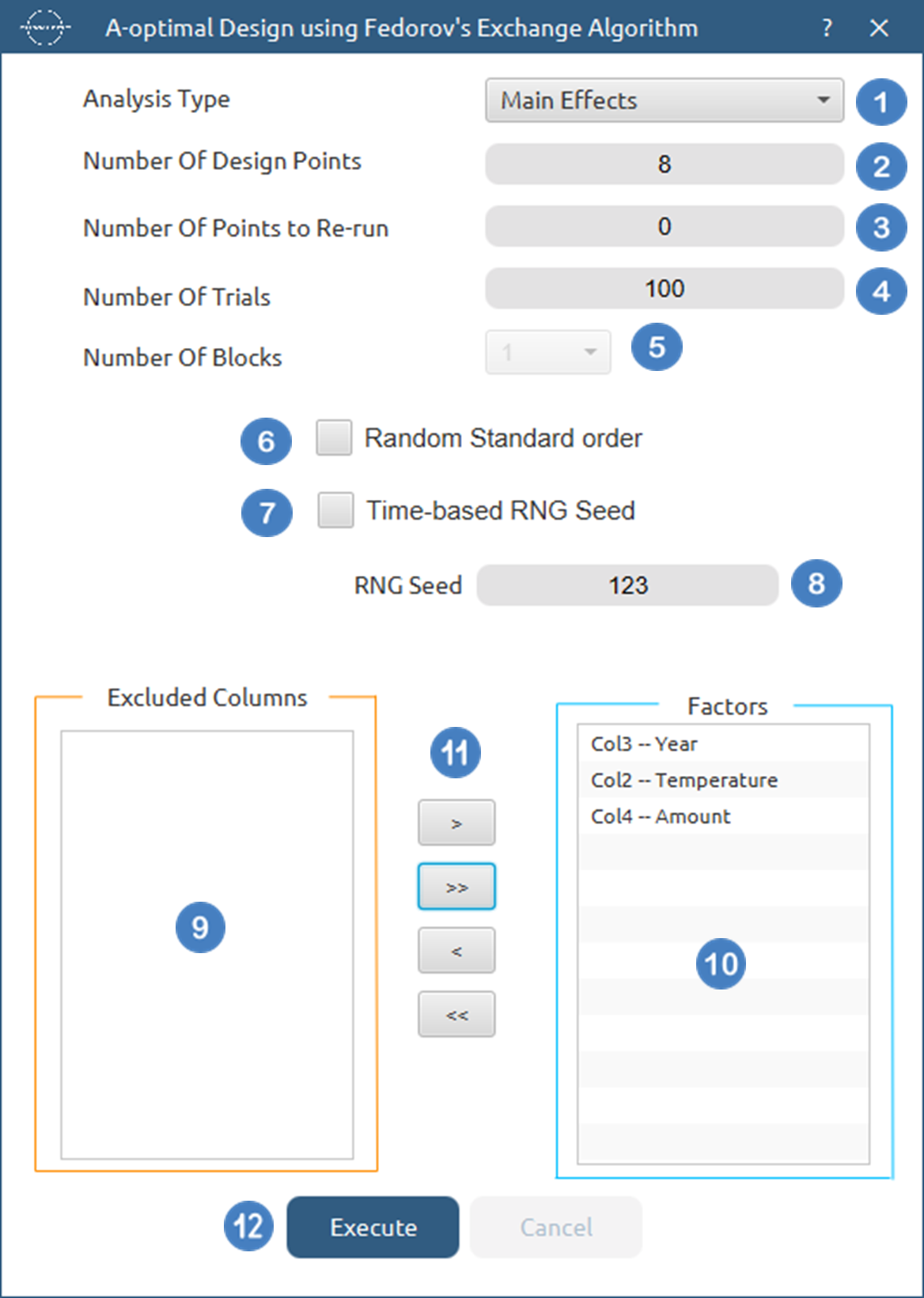
Task: Select Col4 -- Amount factor
Action: [661, 816]
